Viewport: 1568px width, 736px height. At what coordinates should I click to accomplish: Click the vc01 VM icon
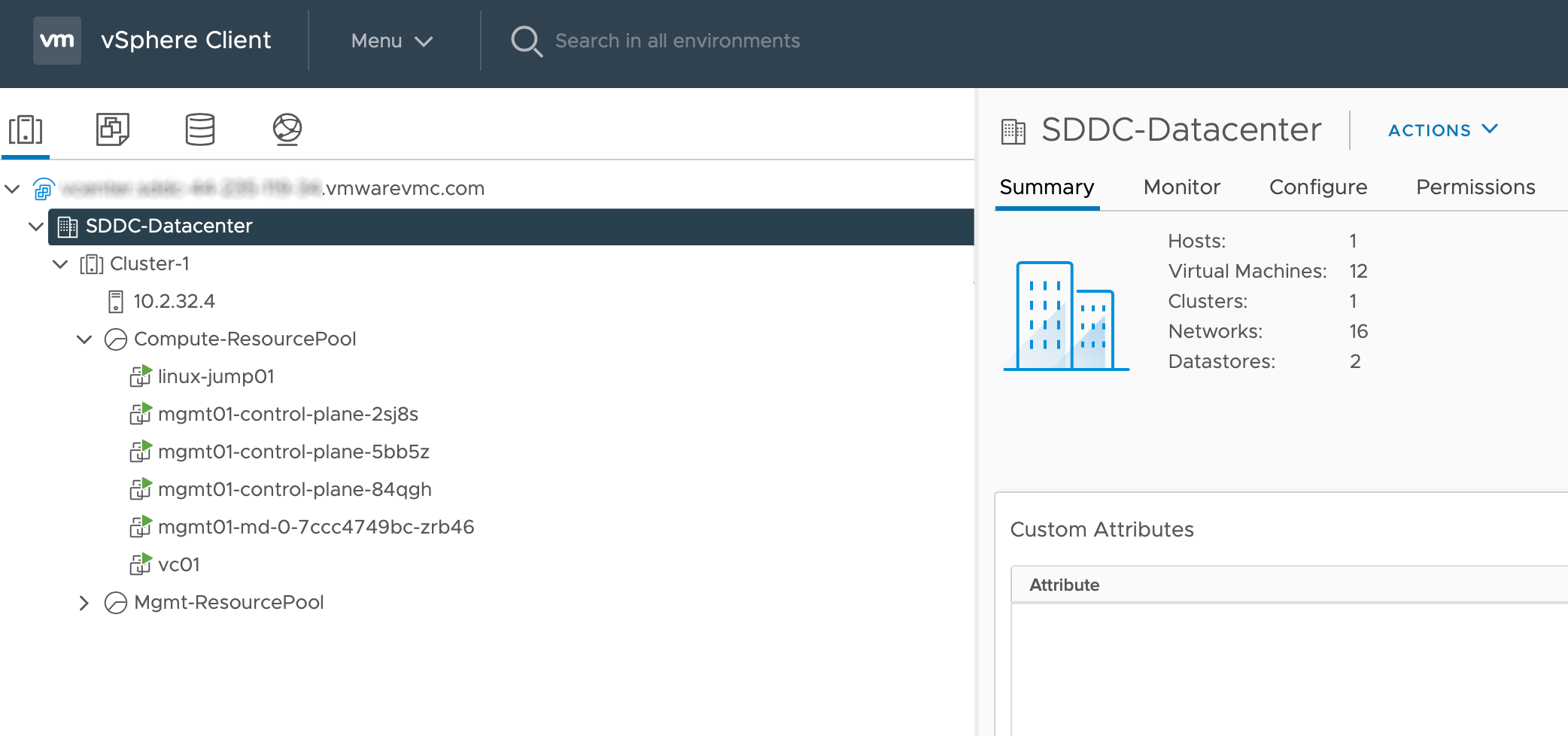pos(141,564)
